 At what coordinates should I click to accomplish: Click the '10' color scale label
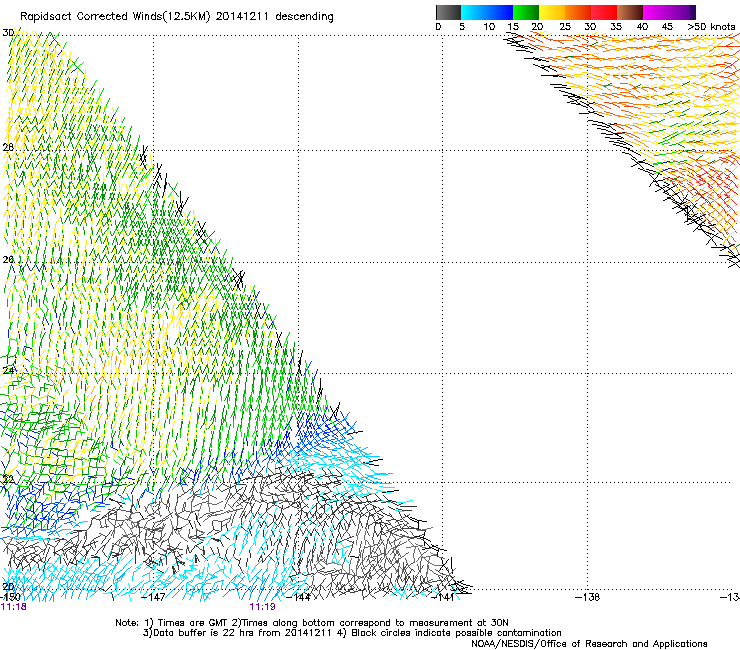coord(489,27)
